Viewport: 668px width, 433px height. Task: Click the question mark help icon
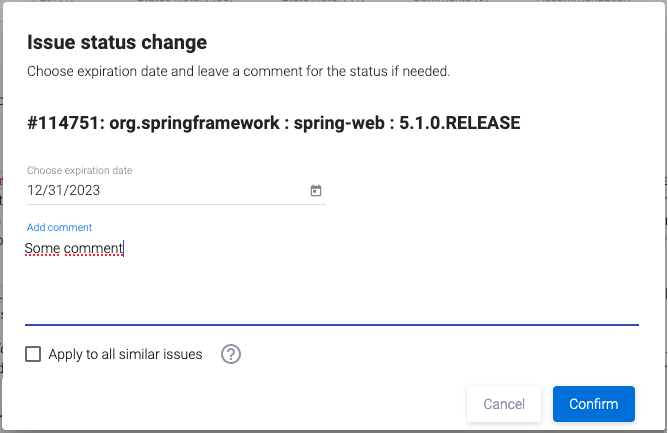231,354
